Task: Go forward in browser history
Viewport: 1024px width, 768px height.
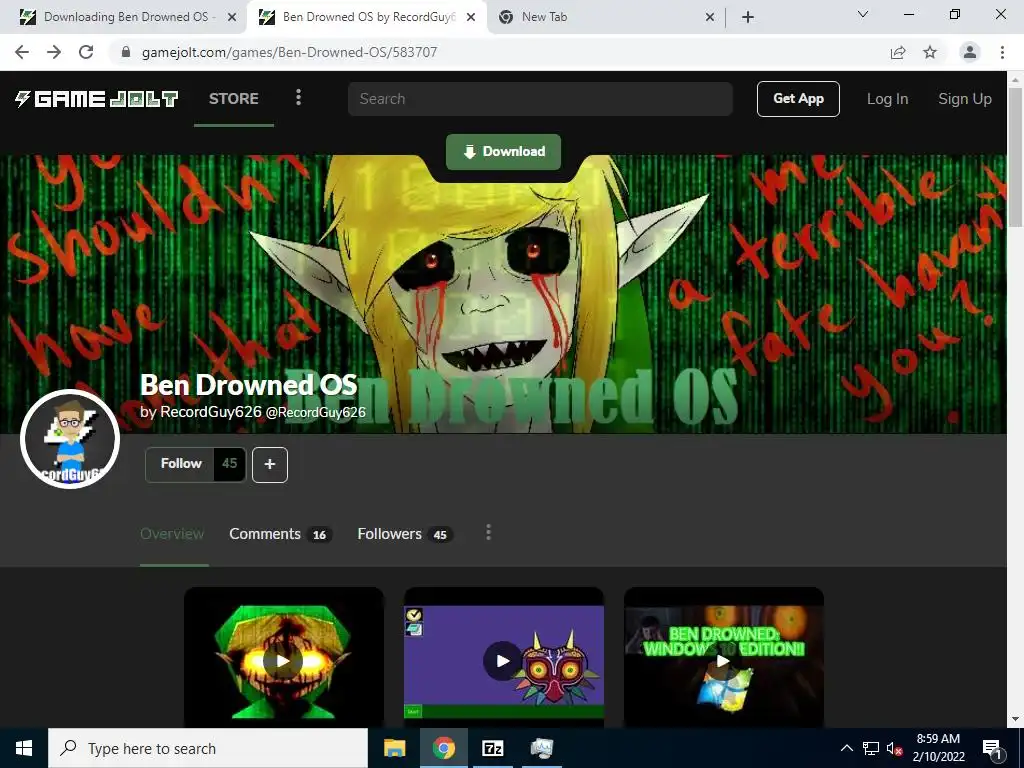Action: coord(54,52)
